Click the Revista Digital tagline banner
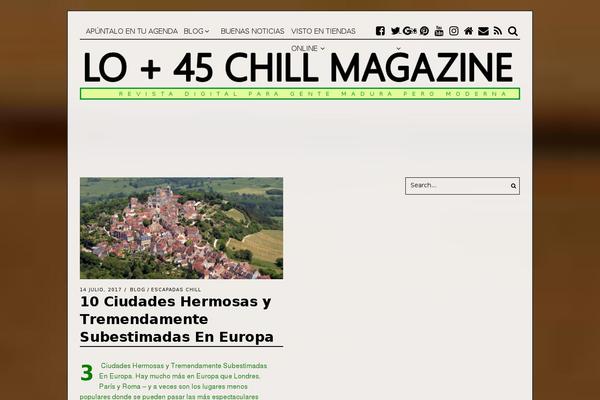Image resolution: width=600 pixels, height=400 pixels. click(300, 94)
